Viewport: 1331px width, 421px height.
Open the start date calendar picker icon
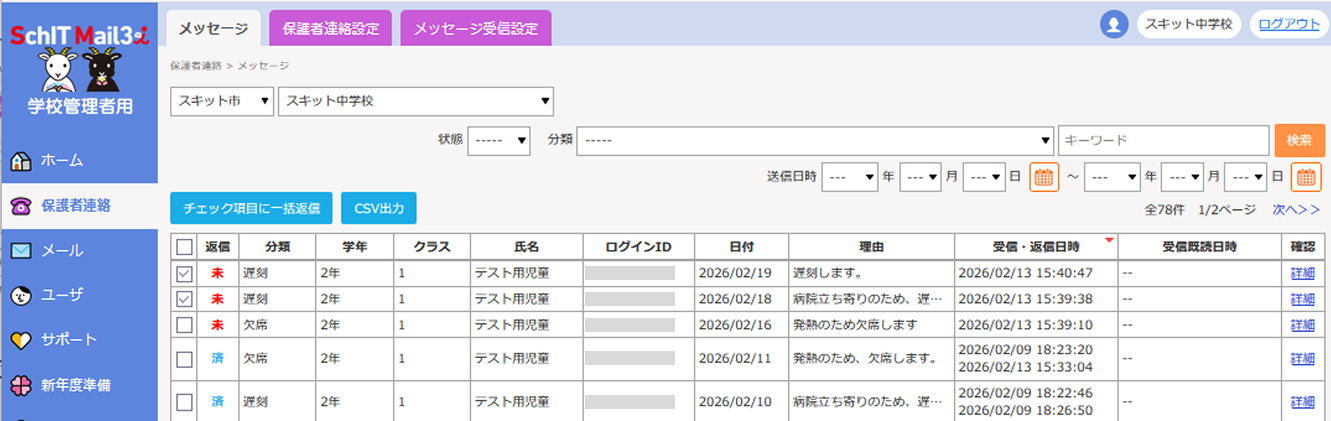(x=1044, y=176)
